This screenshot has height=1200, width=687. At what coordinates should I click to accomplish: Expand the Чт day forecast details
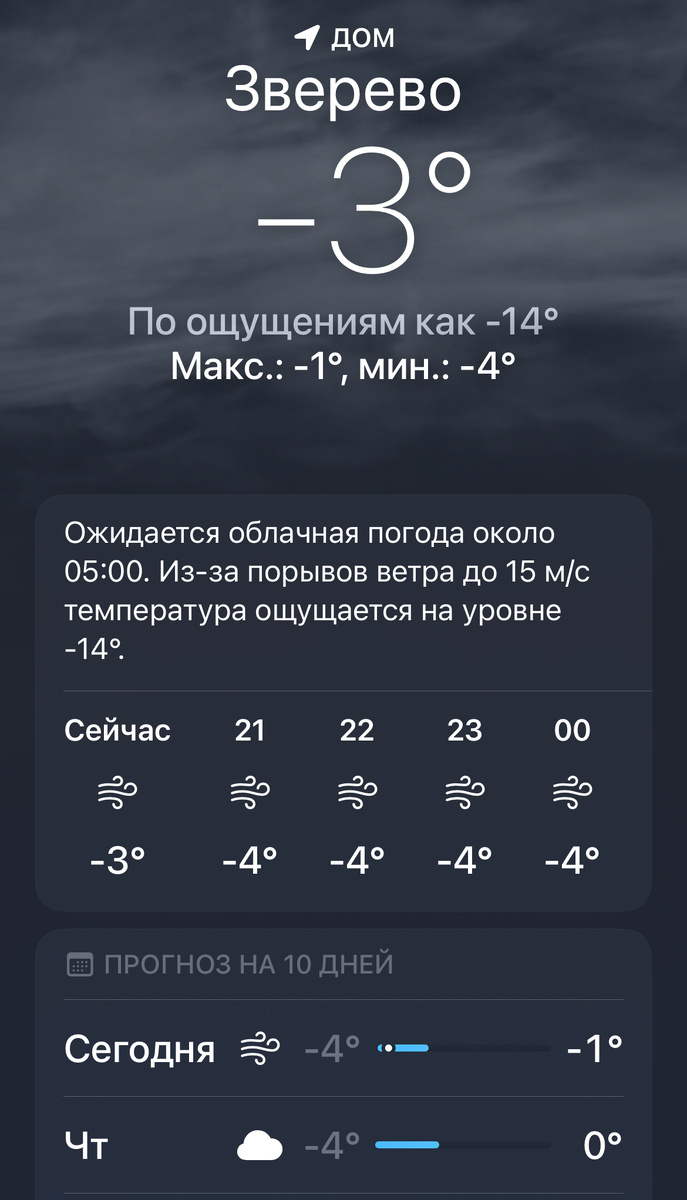[344, 1142]
